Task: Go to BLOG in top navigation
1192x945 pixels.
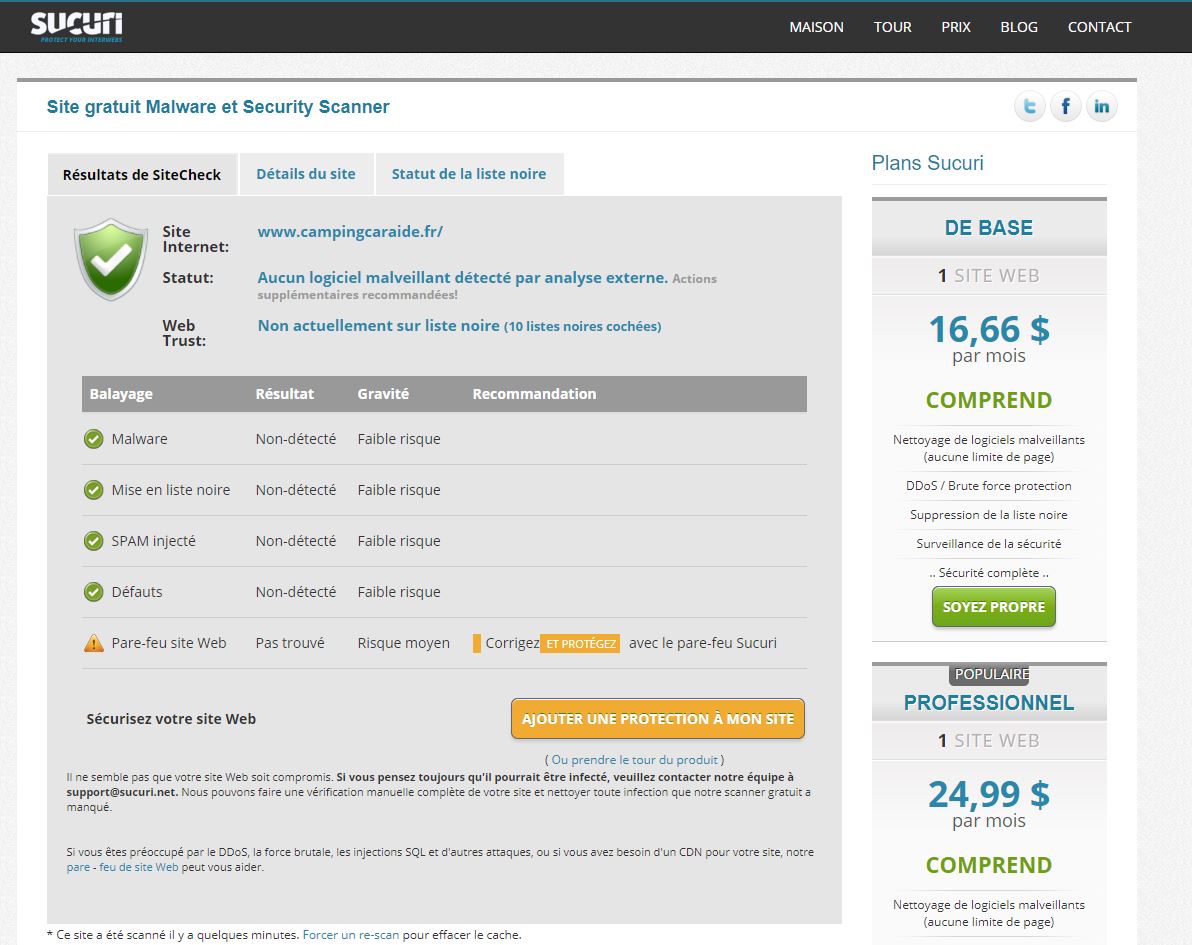Action: click(x=1019, y=27)
